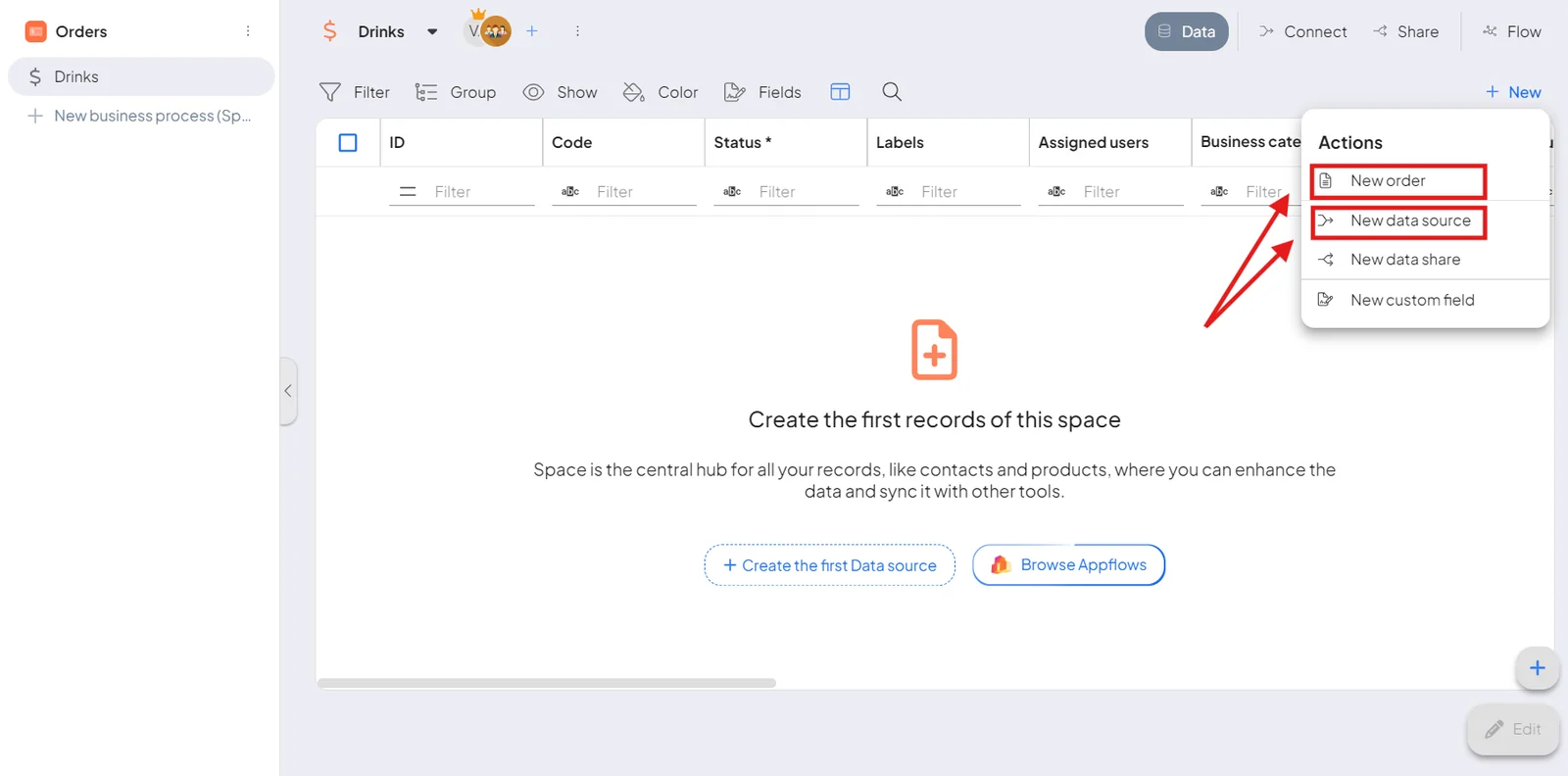Click the Filter funnel toolbar button
The width and height of the screenshot is (1568, 776).
coord(354,92)
